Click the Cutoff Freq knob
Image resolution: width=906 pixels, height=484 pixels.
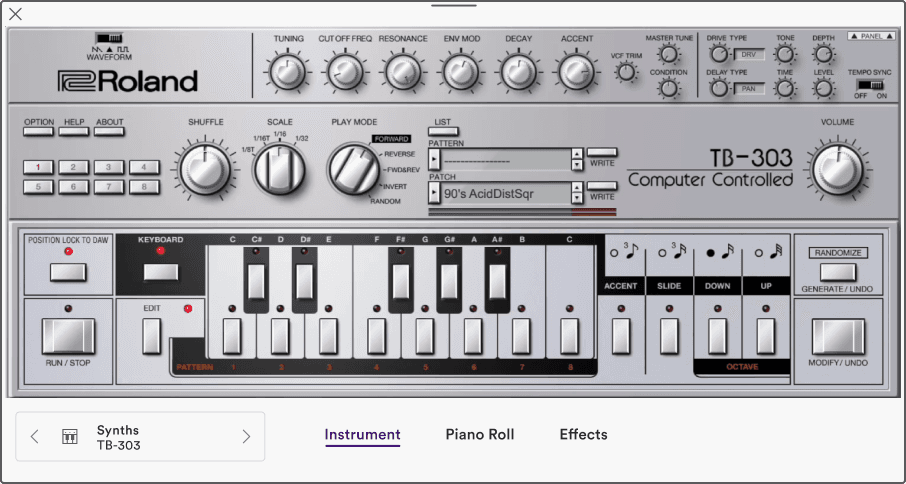pos(345,73)
